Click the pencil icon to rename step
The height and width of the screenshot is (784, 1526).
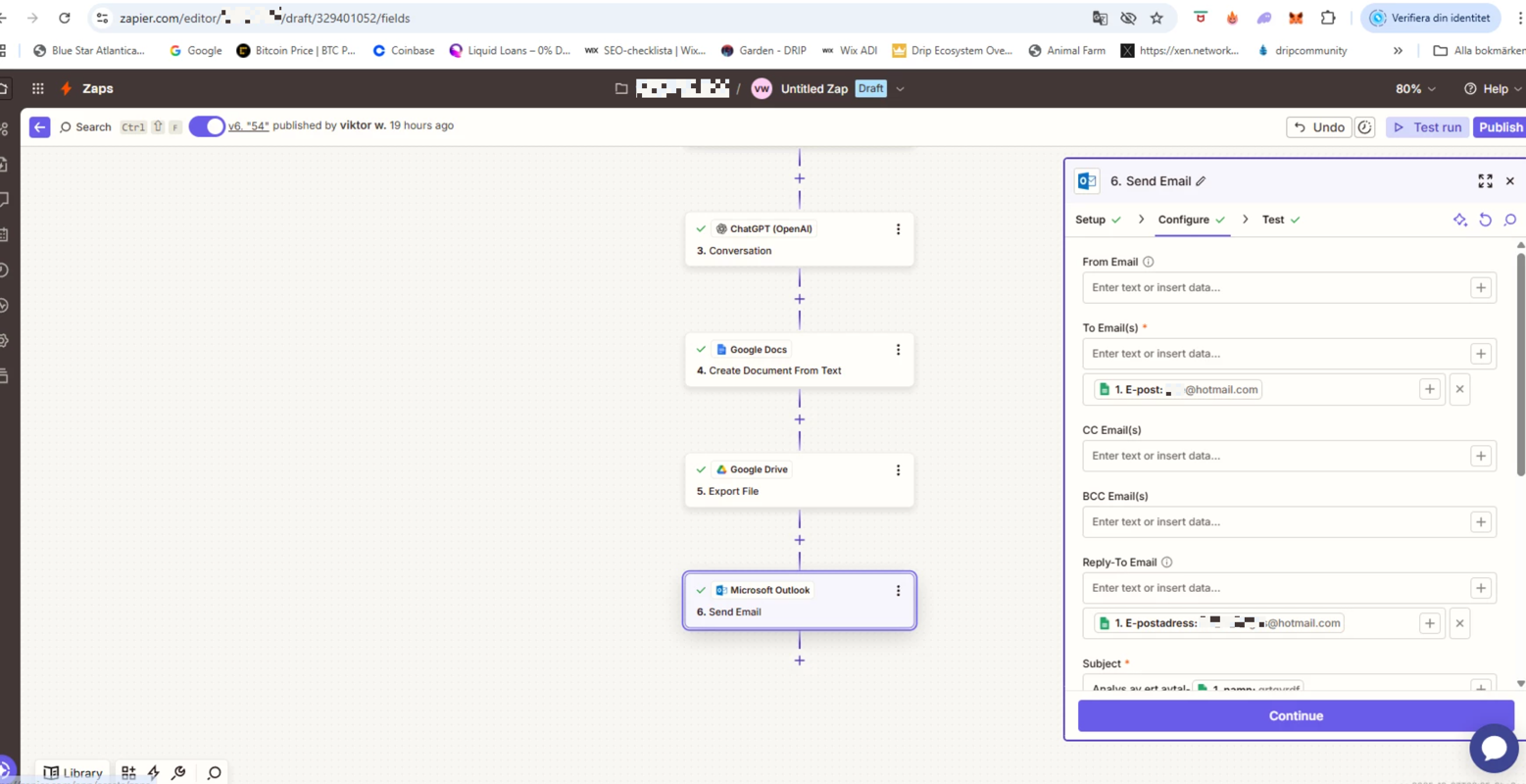pos(1201,181)
